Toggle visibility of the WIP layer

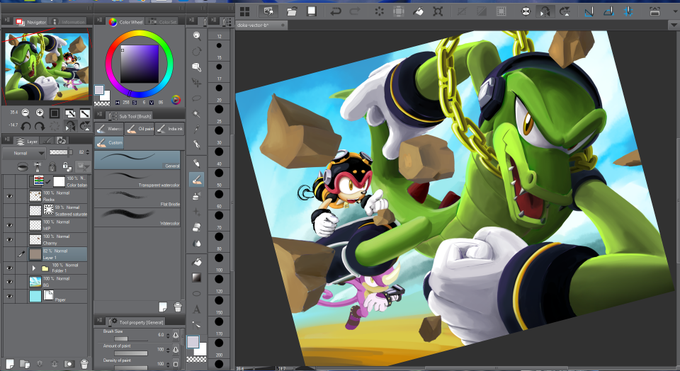click(10, 225)
